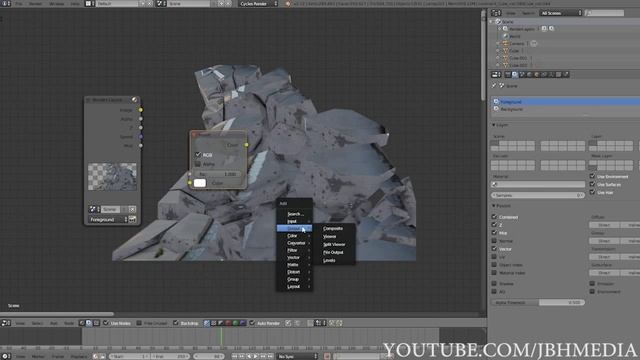Open the Filter entry in Add menu
640x360 pixels.
[294, 250]
